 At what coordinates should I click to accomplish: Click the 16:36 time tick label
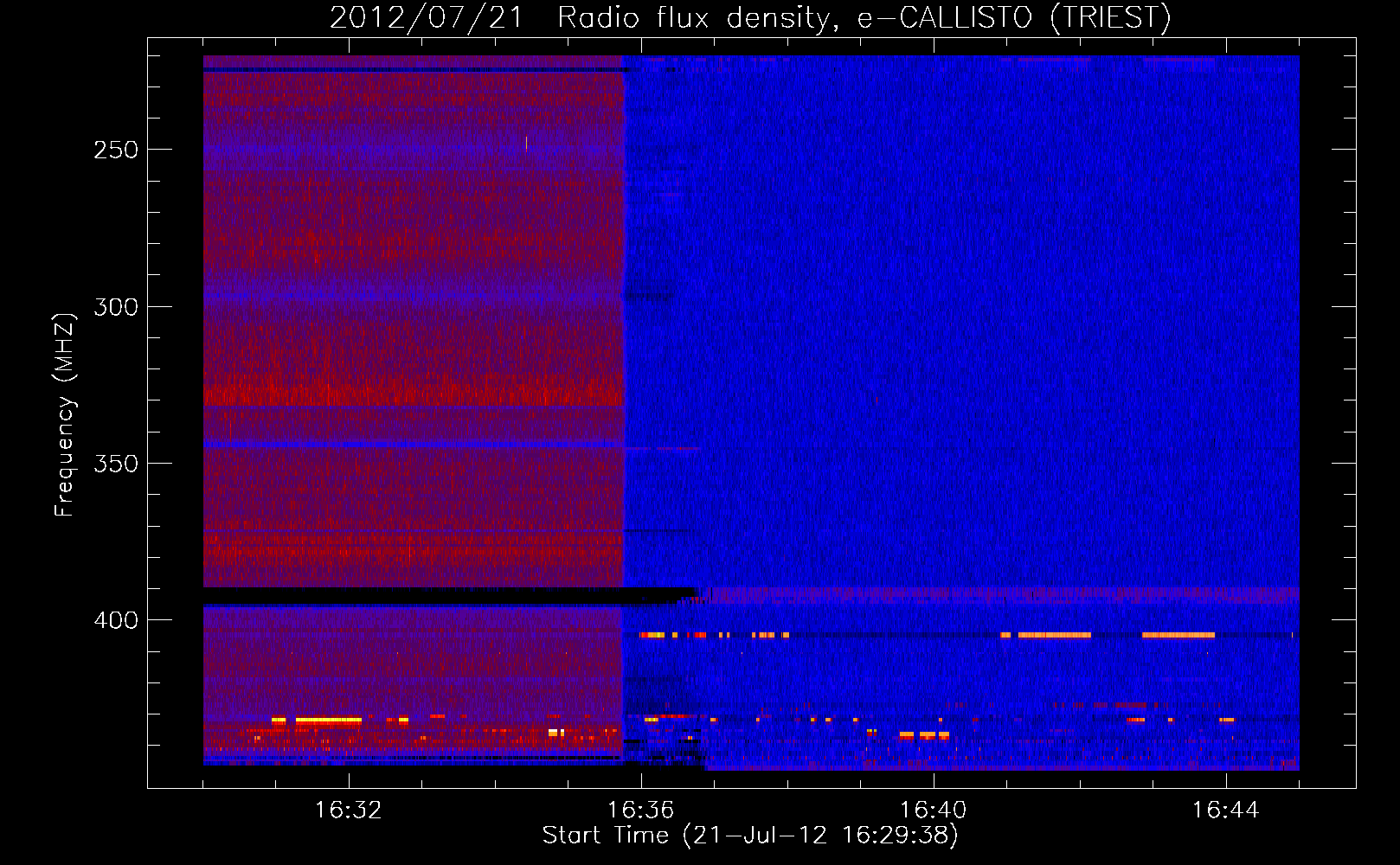pyautogui.click(x=641, y=811)
